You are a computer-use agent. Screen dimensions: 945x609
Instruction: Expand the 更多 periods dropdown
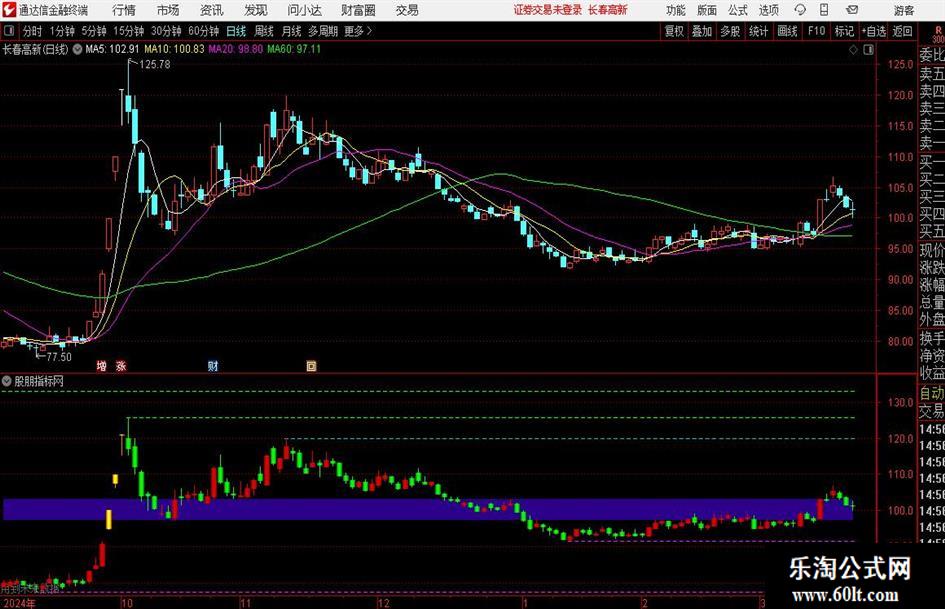click(358, 31)
